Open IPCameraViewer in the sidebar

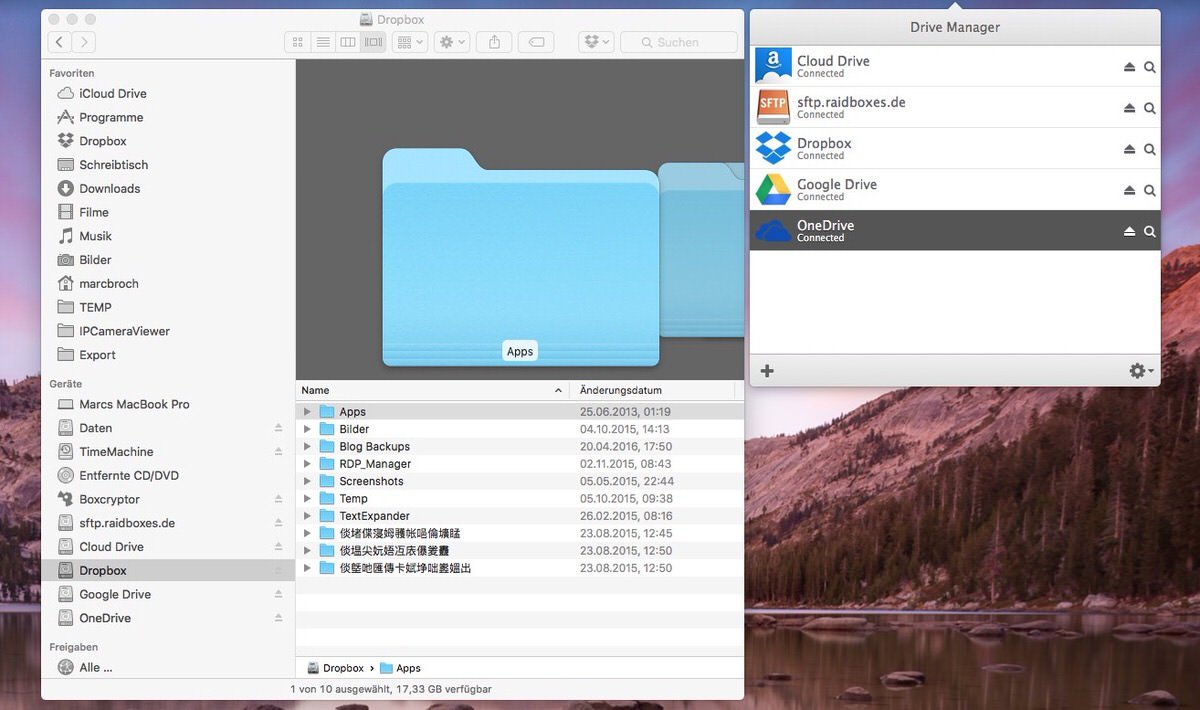point(125,331)
